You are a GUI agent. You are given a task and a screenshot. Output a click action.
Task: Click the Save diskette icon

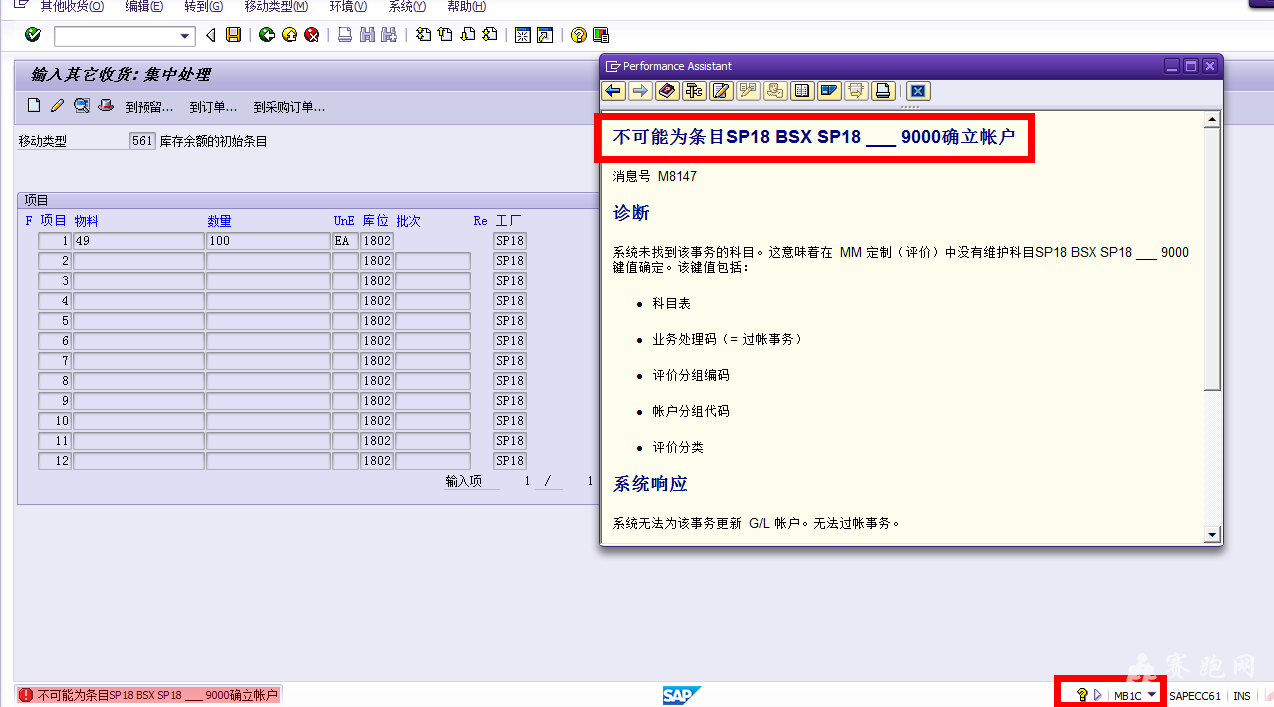233,35
